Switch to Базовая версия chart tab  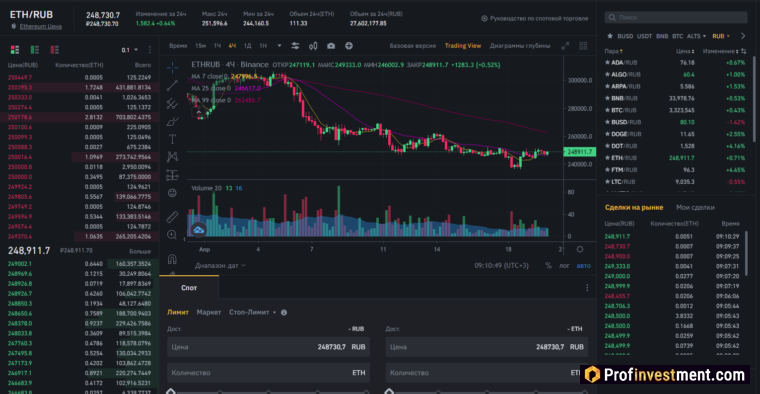coord(412,46)
